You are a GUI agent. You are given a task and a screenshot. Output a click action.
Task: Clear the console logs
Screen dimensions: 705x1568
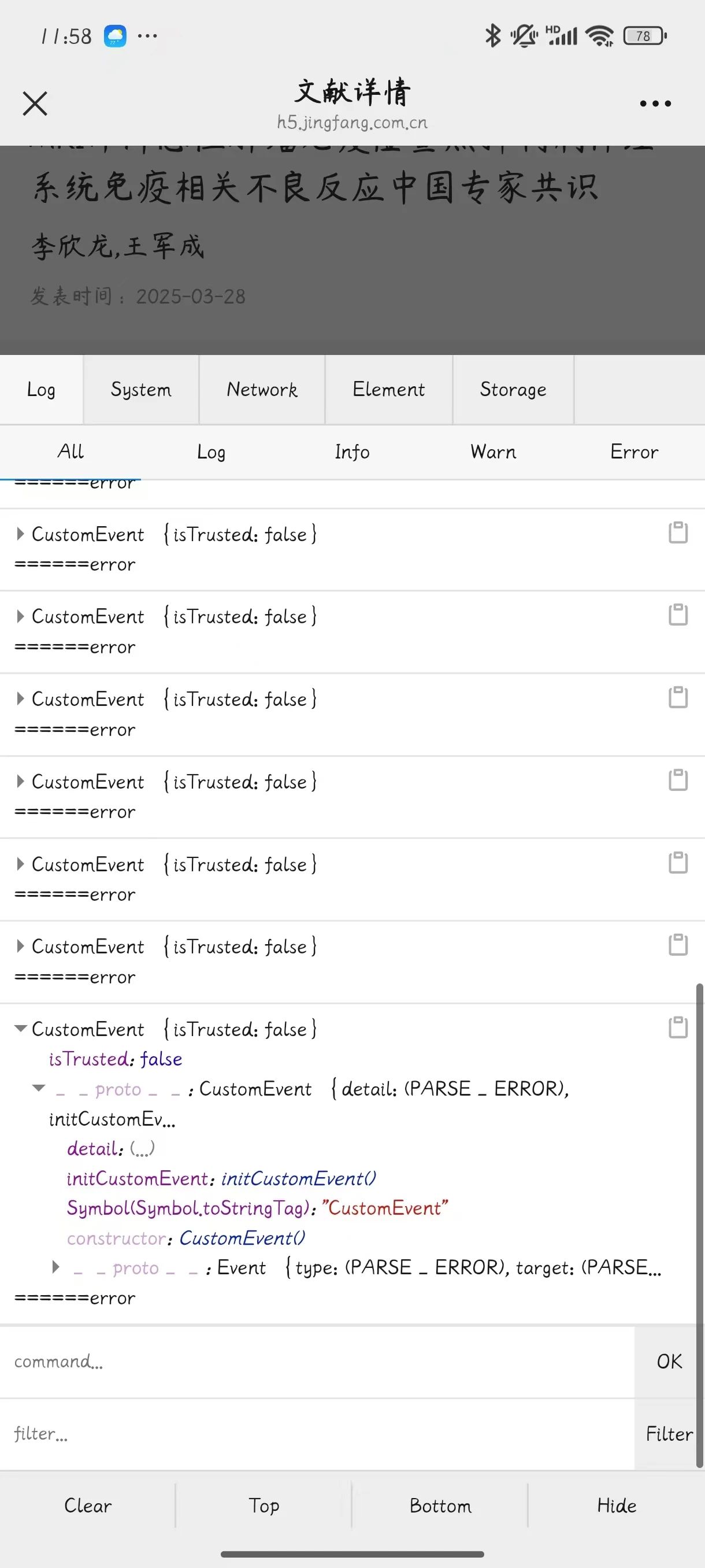point(88,1506)
